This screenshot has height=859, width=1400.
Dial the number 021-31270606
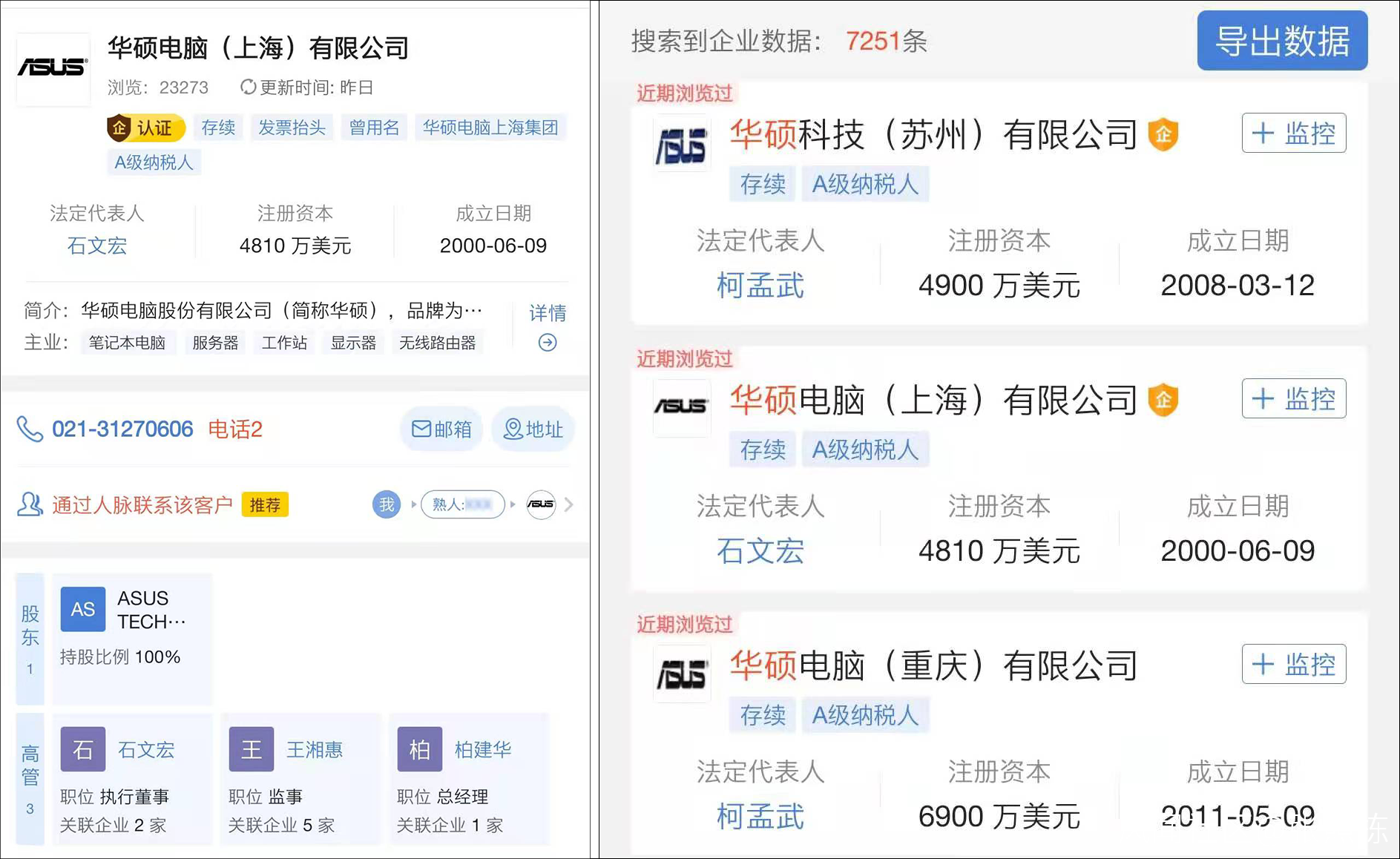click(122, 429)
